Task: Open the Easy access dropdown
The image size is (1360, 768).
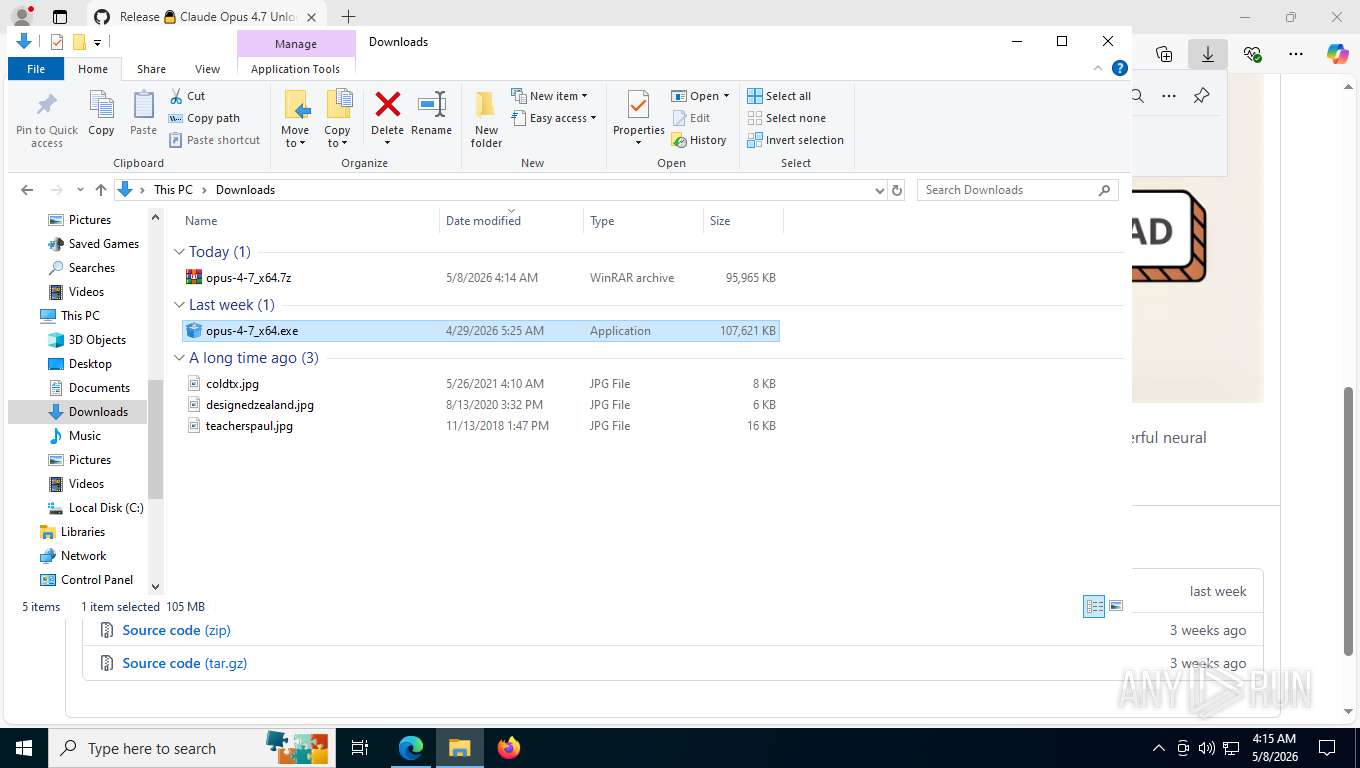Action: click(x=553, y=118)
